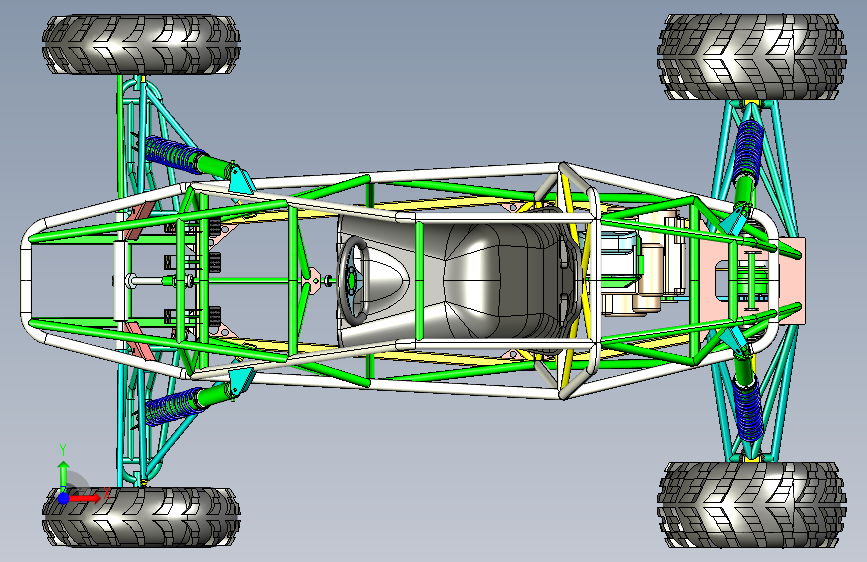Select the steering wheel in the cockpit
867x562 pixels.
(354, 280)
